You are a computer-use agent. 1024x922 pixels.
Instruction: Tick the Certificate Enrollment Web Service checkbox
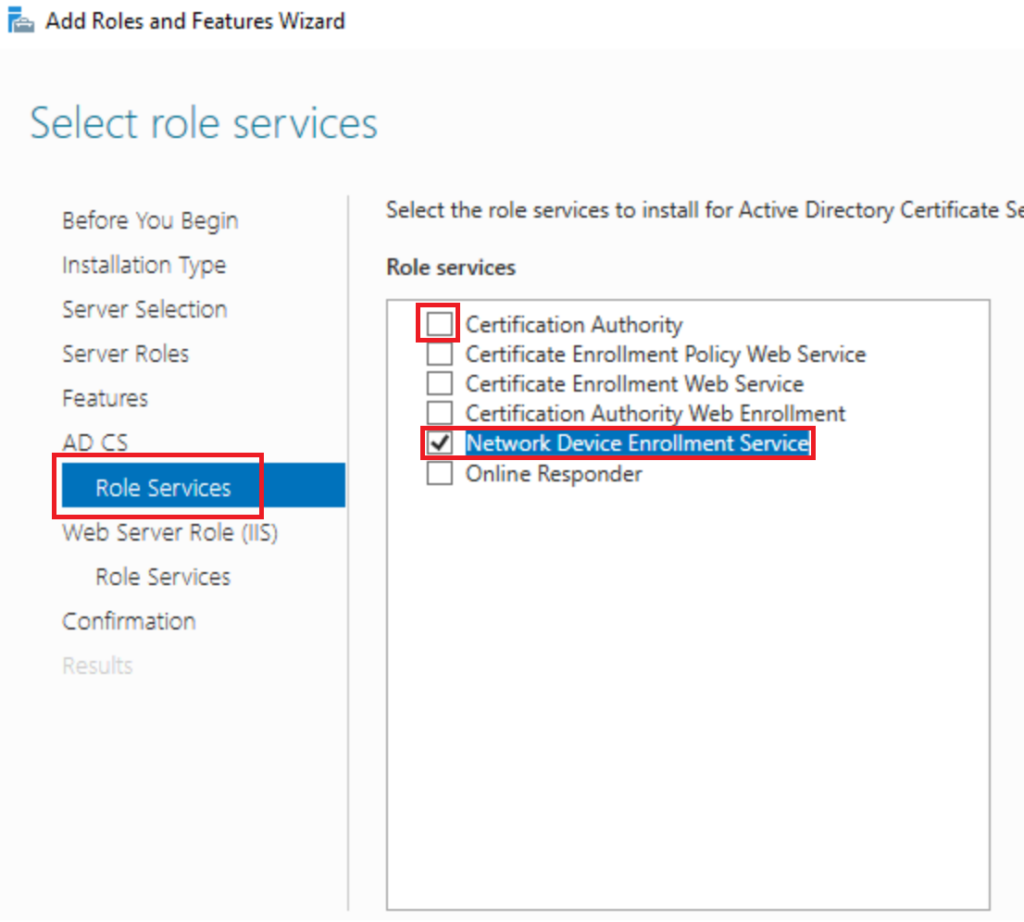coord(440,383)
